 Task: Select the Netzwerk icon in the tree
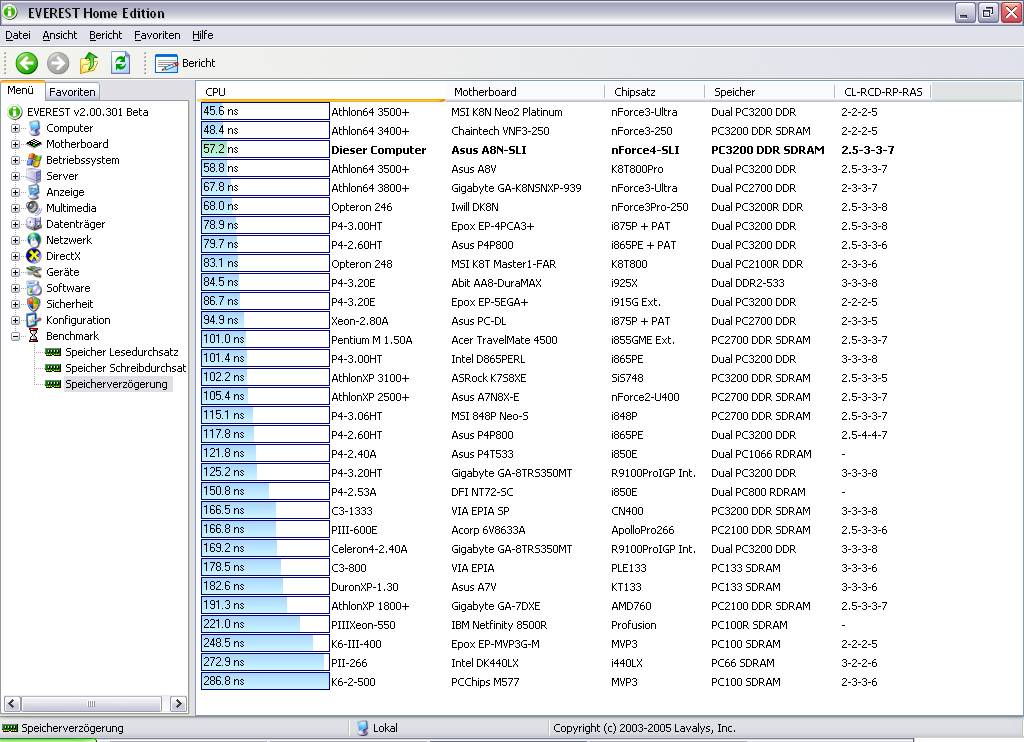pos(34,240)
